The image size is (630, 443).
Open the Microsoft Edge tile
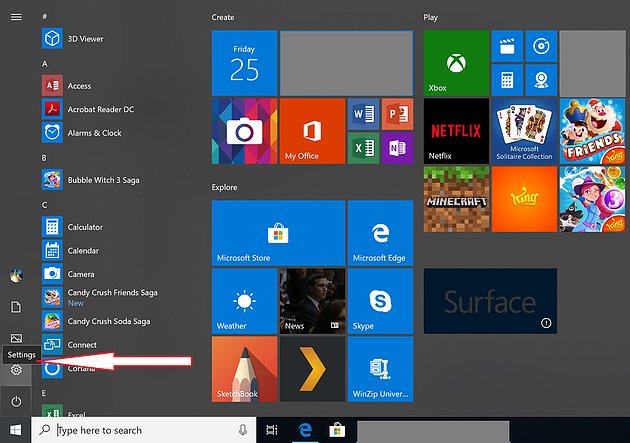[380, 233]
